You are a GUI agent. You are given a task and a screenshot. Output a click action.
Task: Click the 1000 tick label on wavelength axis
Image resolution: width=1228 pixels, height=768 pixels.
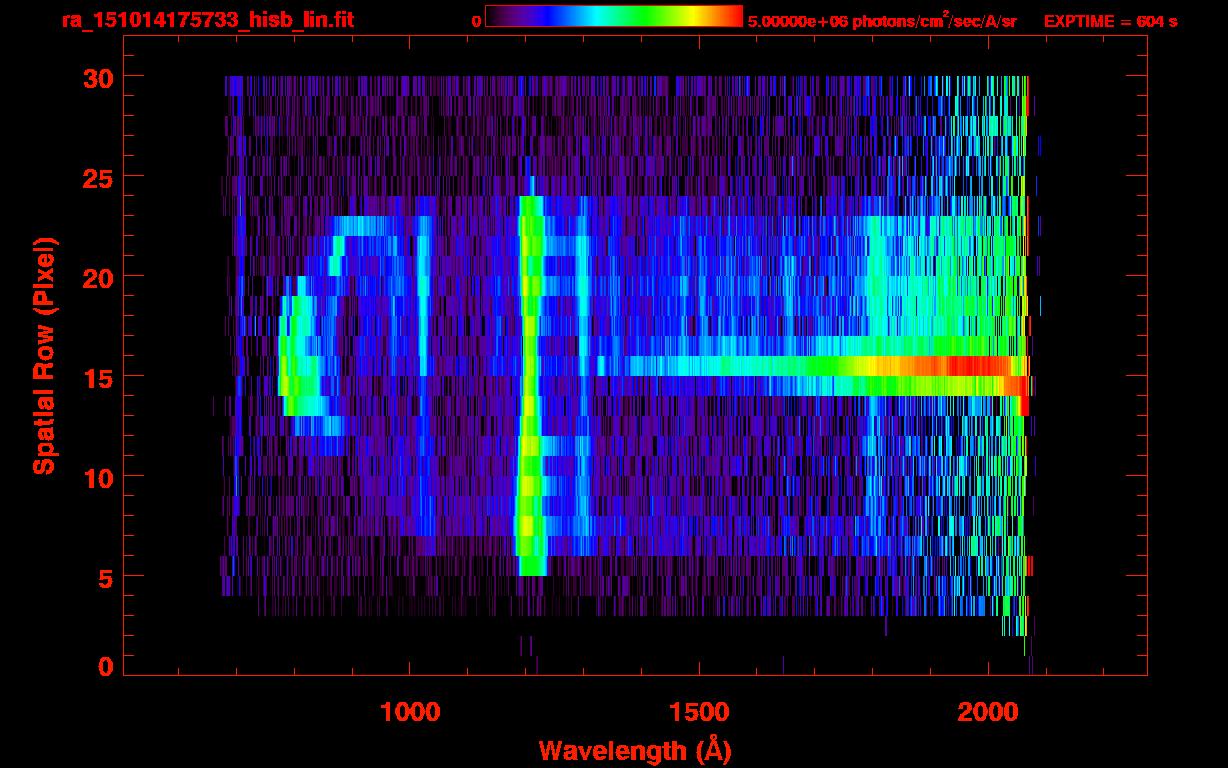[x=410, y=711]
